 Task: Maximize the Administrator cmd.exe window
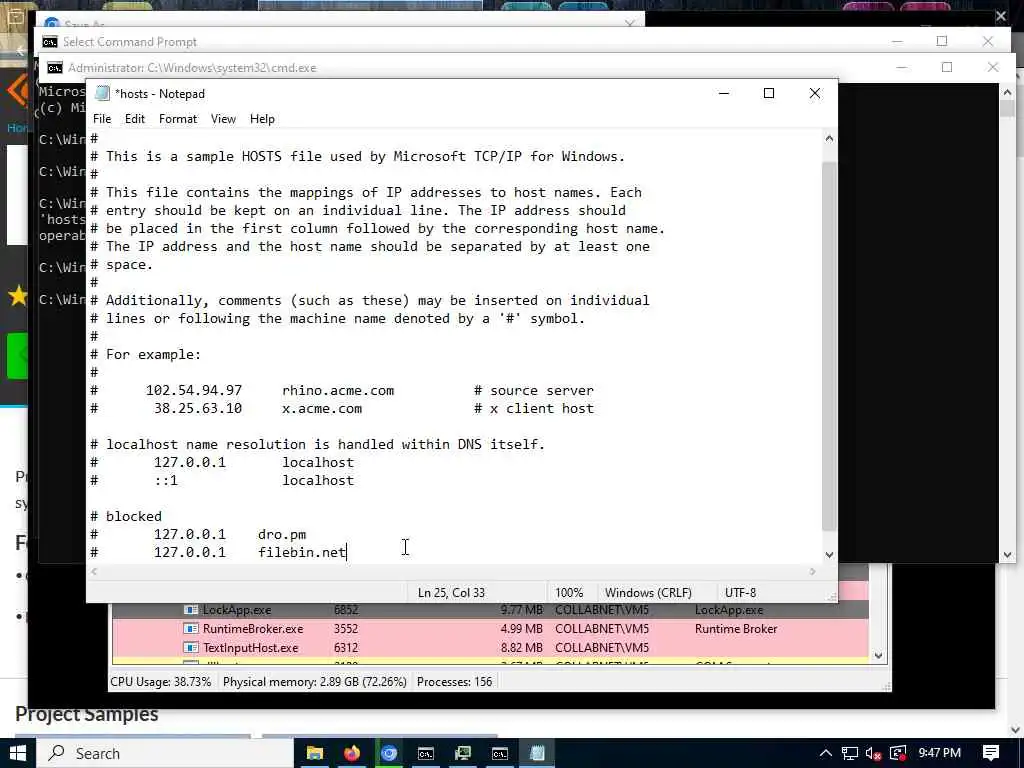(x=947, y=67)
